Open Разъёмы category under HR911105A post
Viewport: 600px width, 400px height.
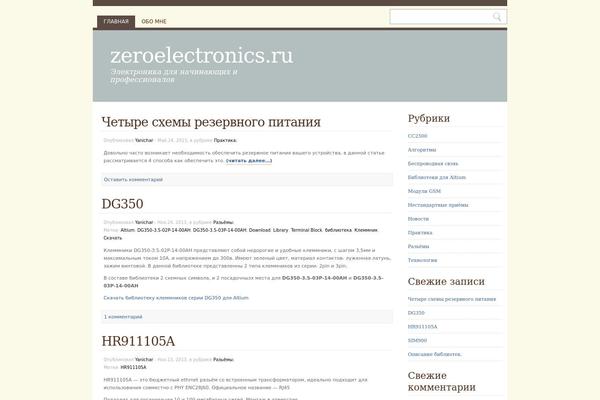(223, 360)
